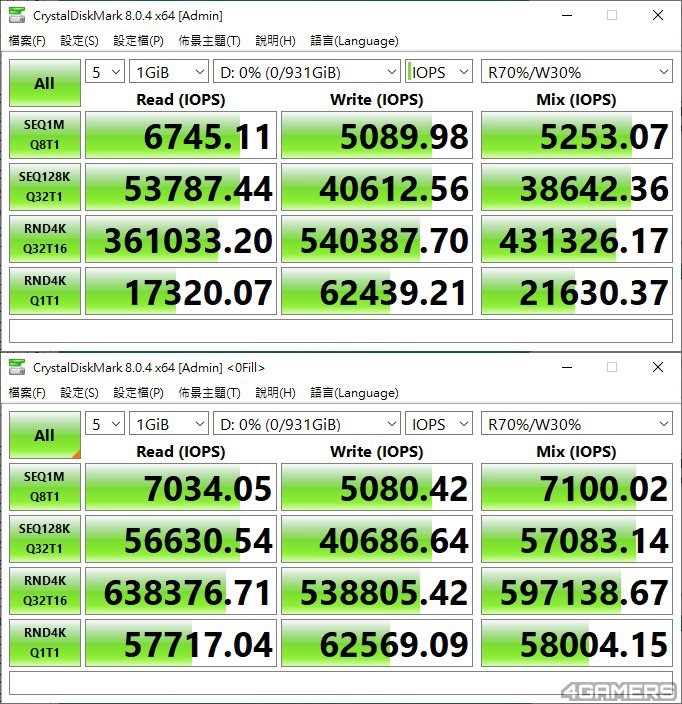Open 語言(Language) menu in 0Fill window
Viewport: 682px width, 704px height.
(x=354, y=393)
